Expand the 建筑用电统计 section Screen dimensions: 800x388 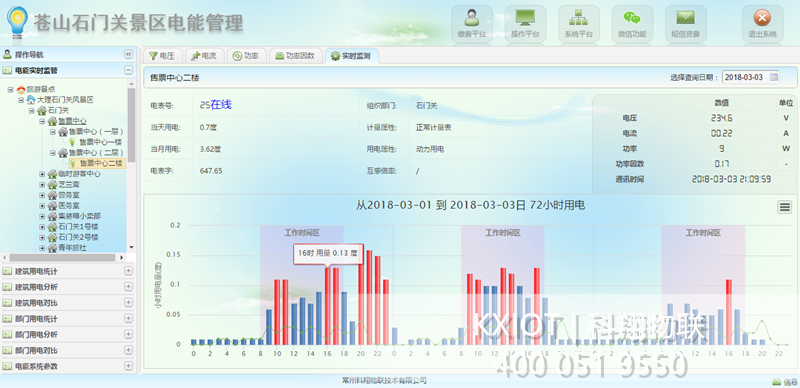pyautogui.click(x=128, y=271)
